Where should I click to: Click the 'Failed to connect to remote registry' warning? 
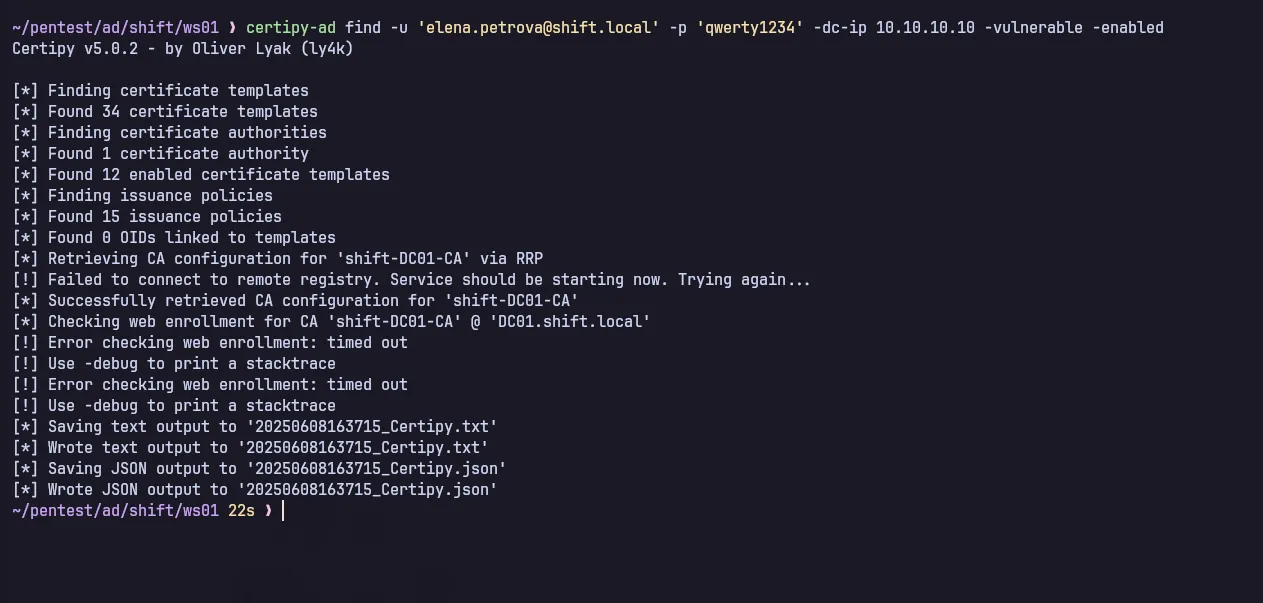428,280
